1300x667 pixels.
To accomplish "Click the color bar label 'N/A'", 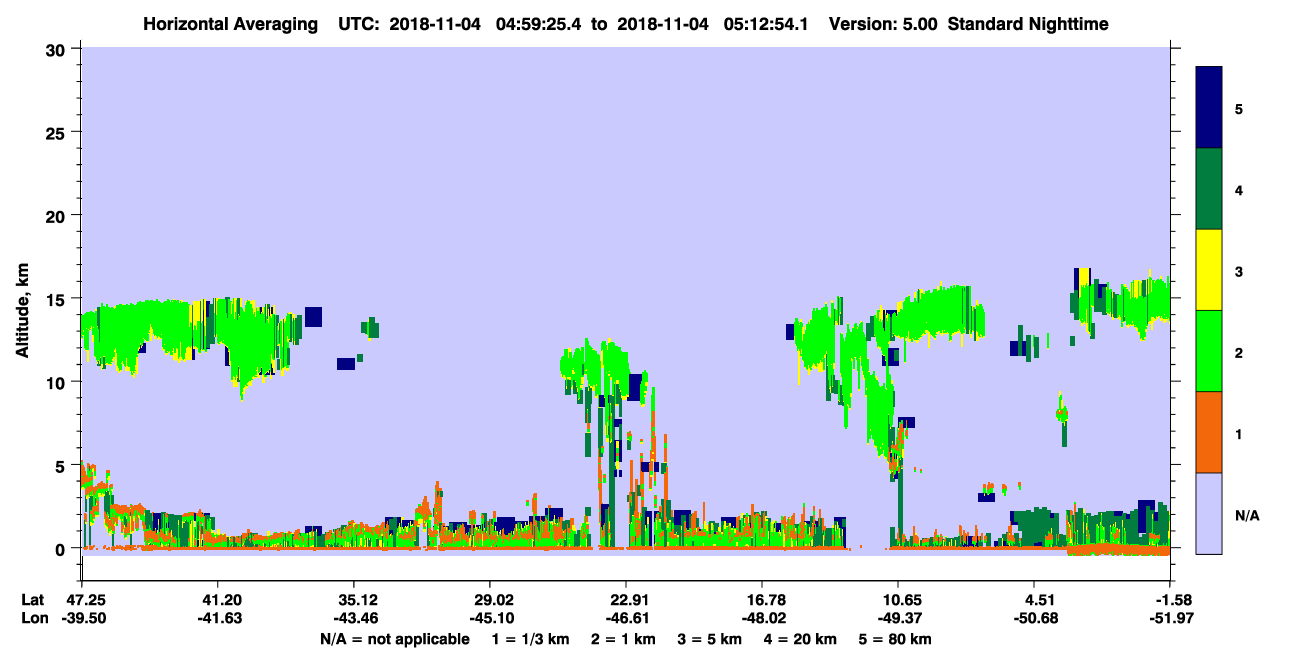I will pyautogui.click(x=1247, y=516).
